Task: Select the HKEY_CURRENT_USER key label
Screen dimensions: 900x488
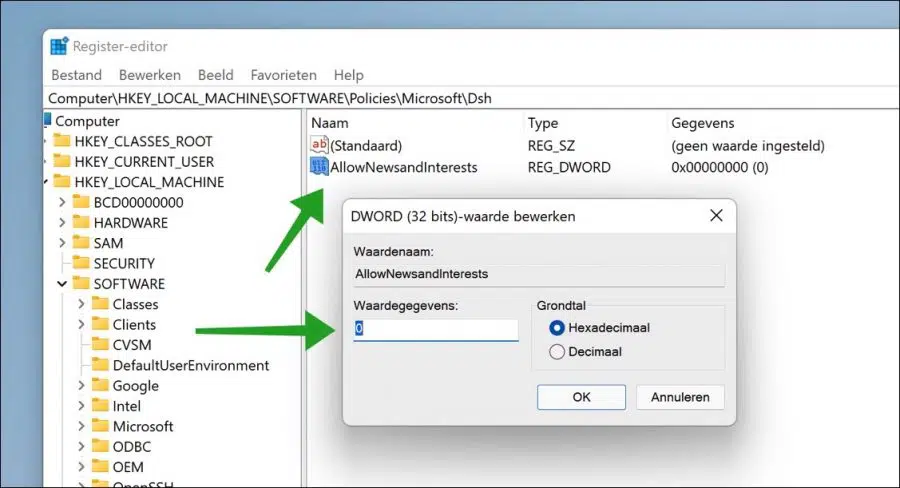Action: [144, 161]
